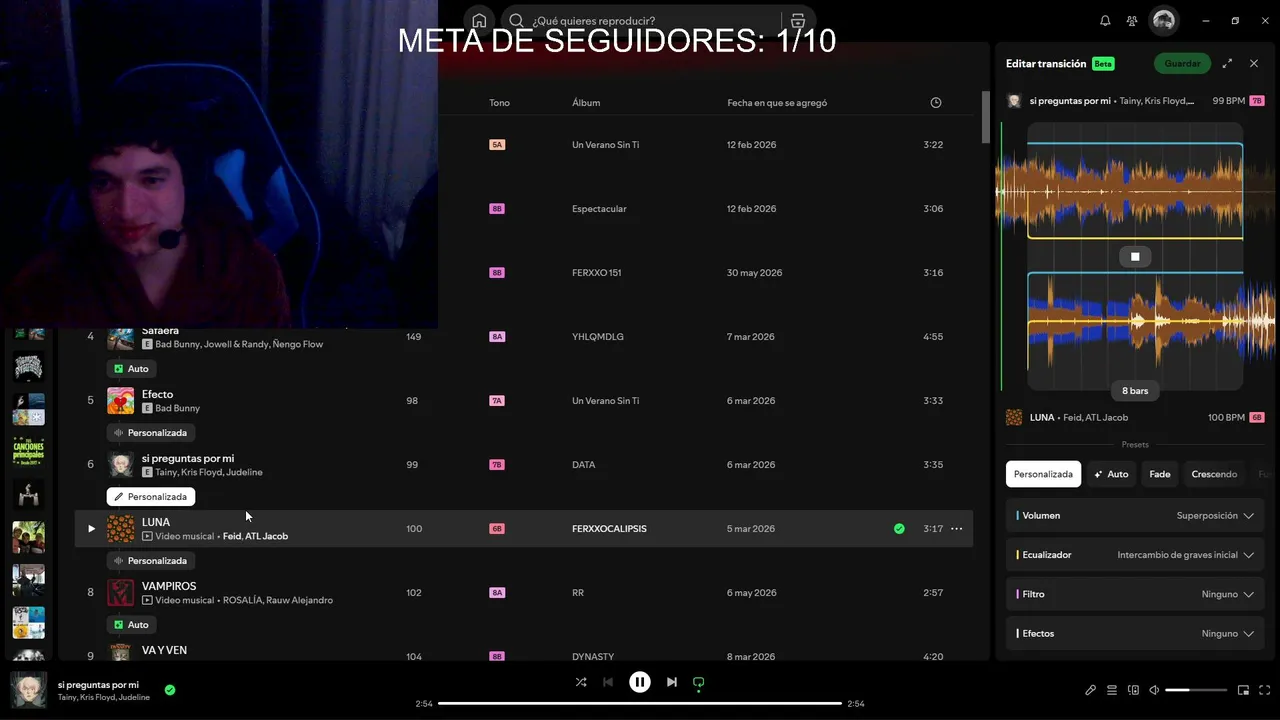Open the DATA album link

point(584,465)
